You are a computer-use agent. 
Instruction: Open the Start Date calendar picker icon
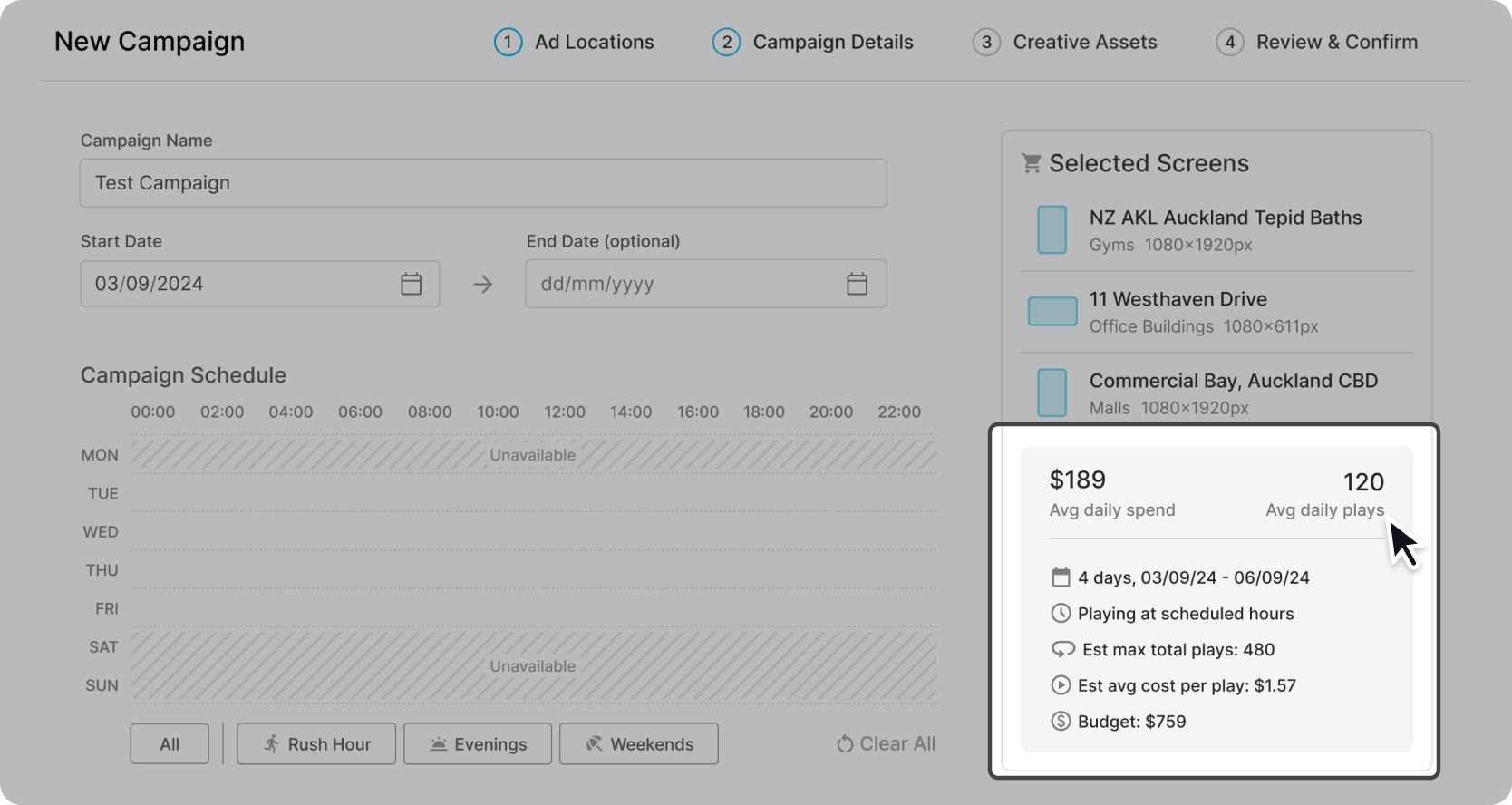411,284
